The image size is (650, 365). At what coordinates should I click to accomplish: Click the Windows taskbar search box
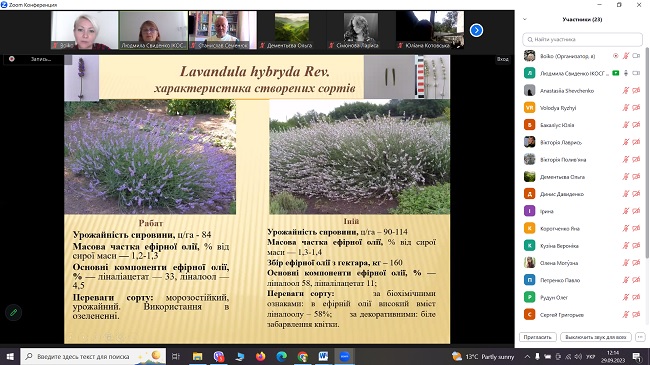coord(93,356)
